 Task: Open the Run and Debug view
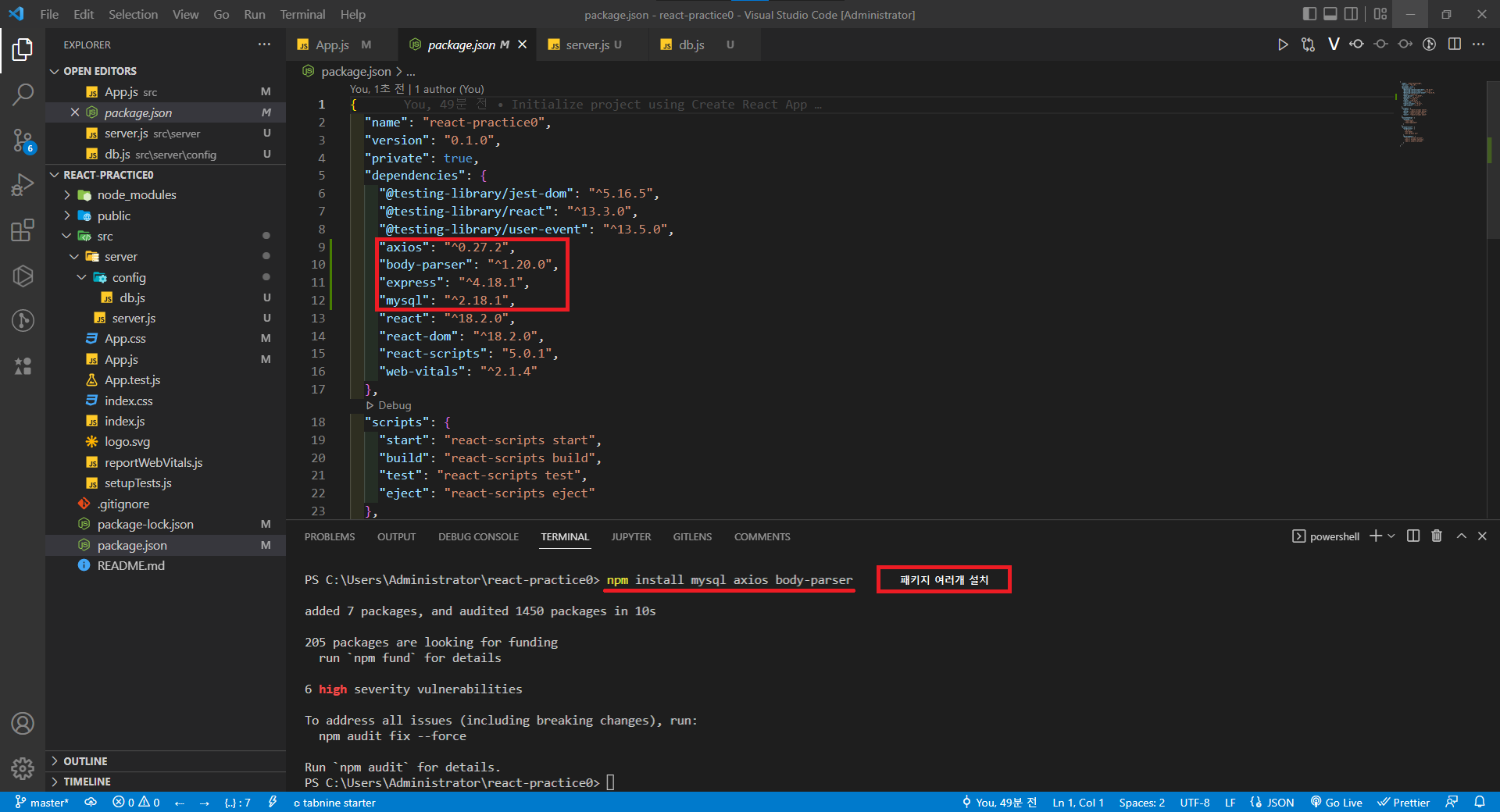[x=23, y=185]
